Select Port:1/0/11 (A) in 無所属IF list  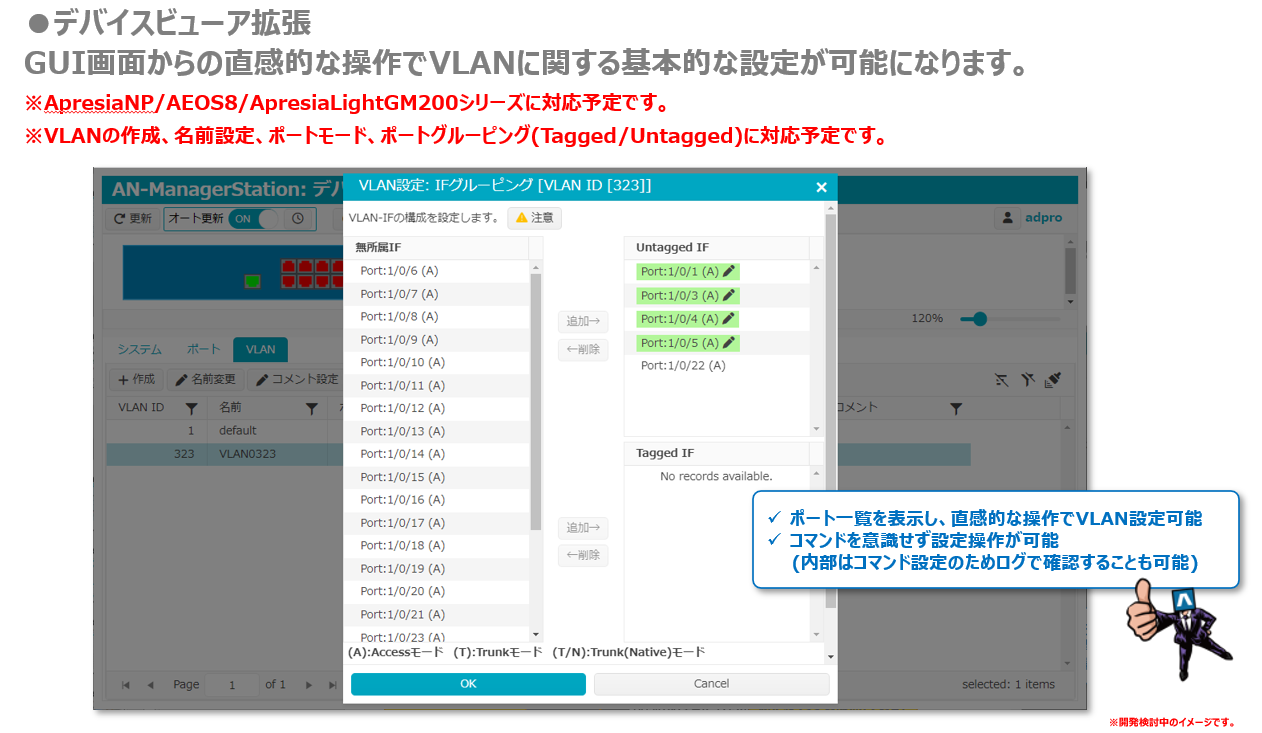[x=436, y=385]
